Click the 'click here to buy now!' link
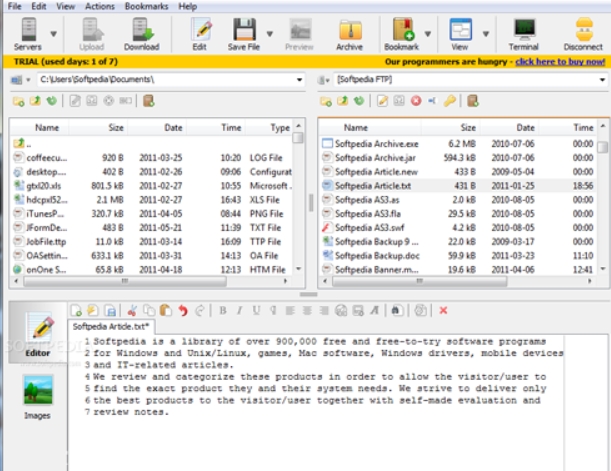 click(x=560, y=62)
